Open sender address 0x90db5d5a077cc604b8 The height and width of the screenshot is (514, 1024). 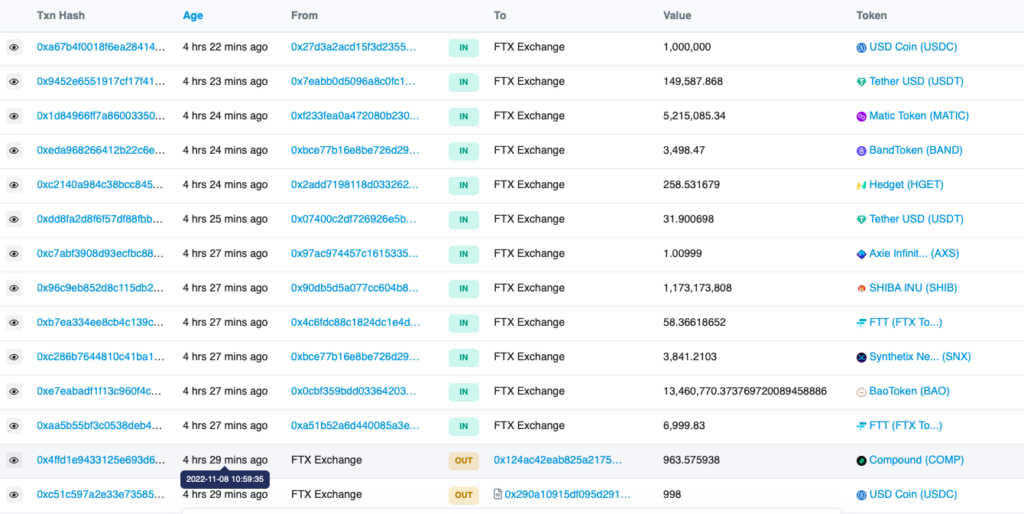(355, 288)
